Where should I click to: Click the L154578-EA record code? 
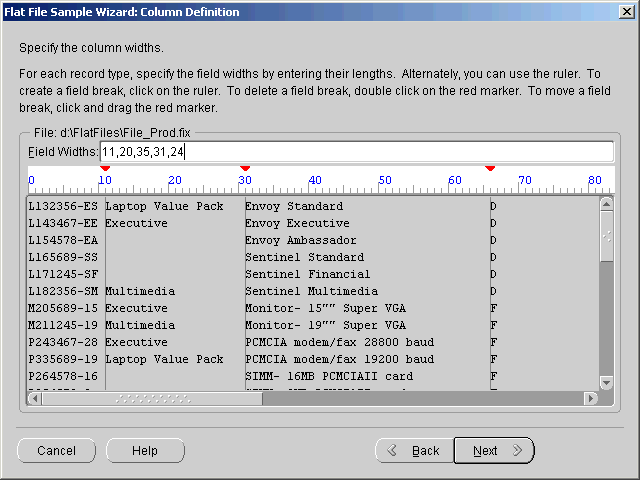click(x=63, y=240)
